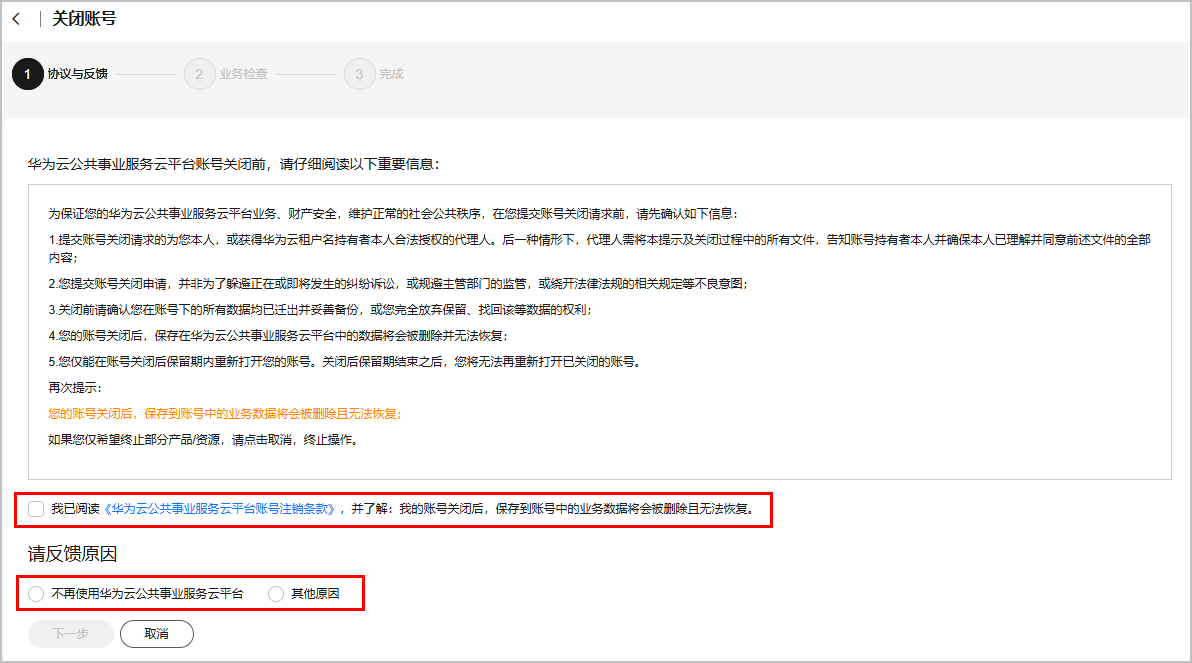Screen dimensions: 1192x663
Task: Select step 1 协议与反馈 circle
Action: 27,74
